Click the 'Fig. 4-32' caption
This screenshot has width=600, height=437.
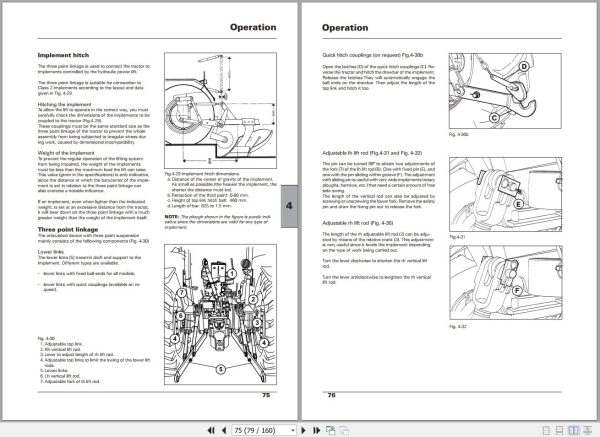458,326
